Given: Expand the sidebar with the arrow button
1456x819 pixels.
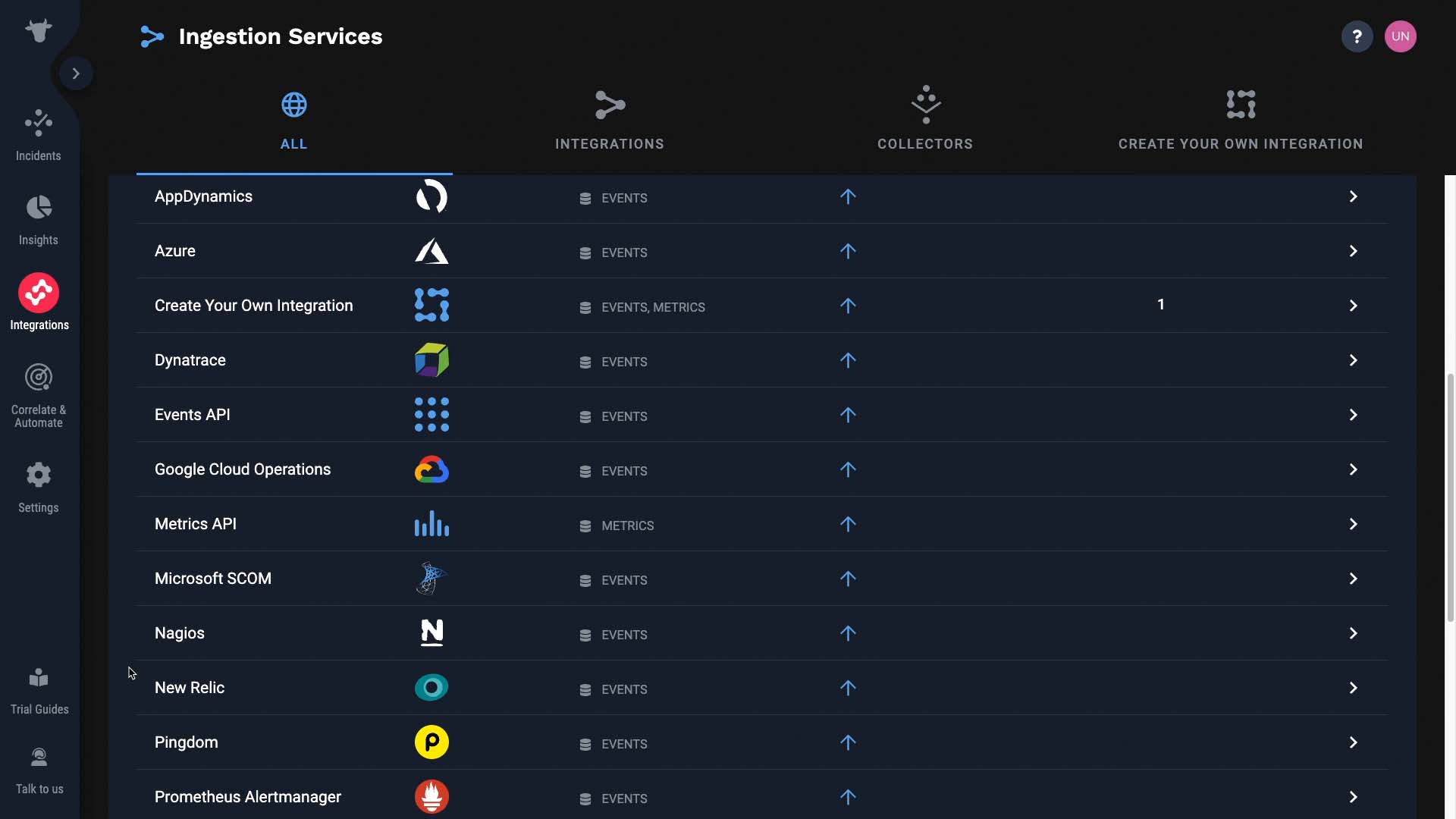Looking at the screenshot, I should click(x=76, y=74).
